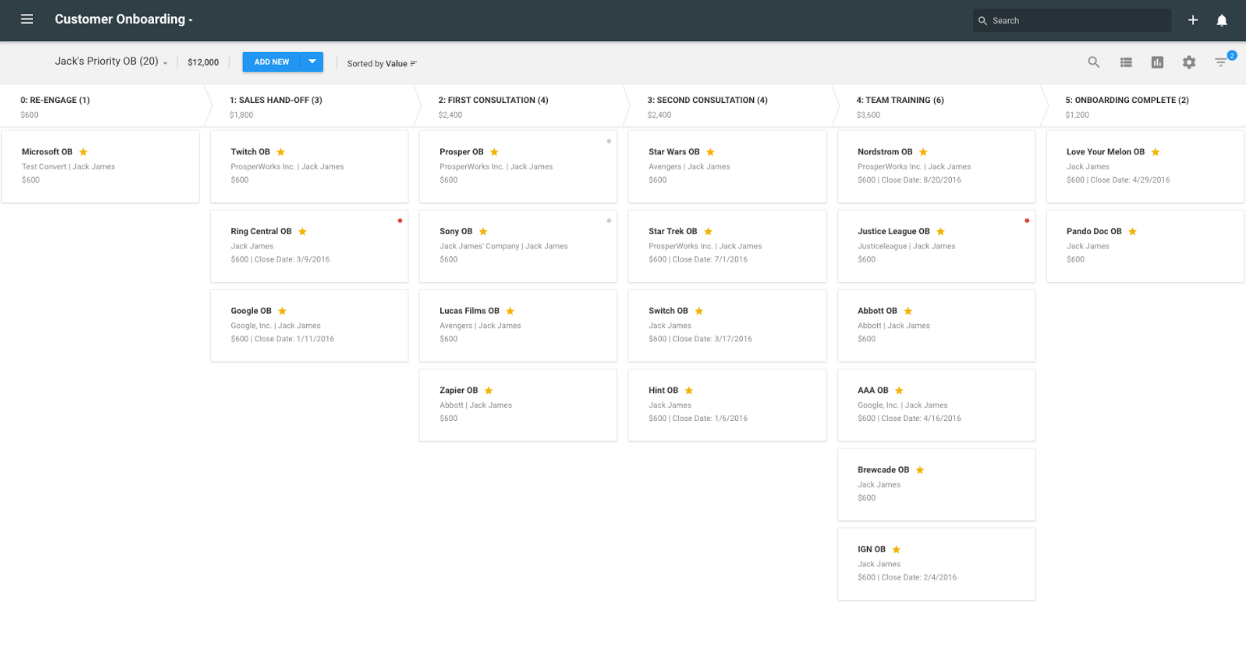The image size is (1247, 660).
Task: Toggle star on Microsoft OB card
Action: coord(83,152)
